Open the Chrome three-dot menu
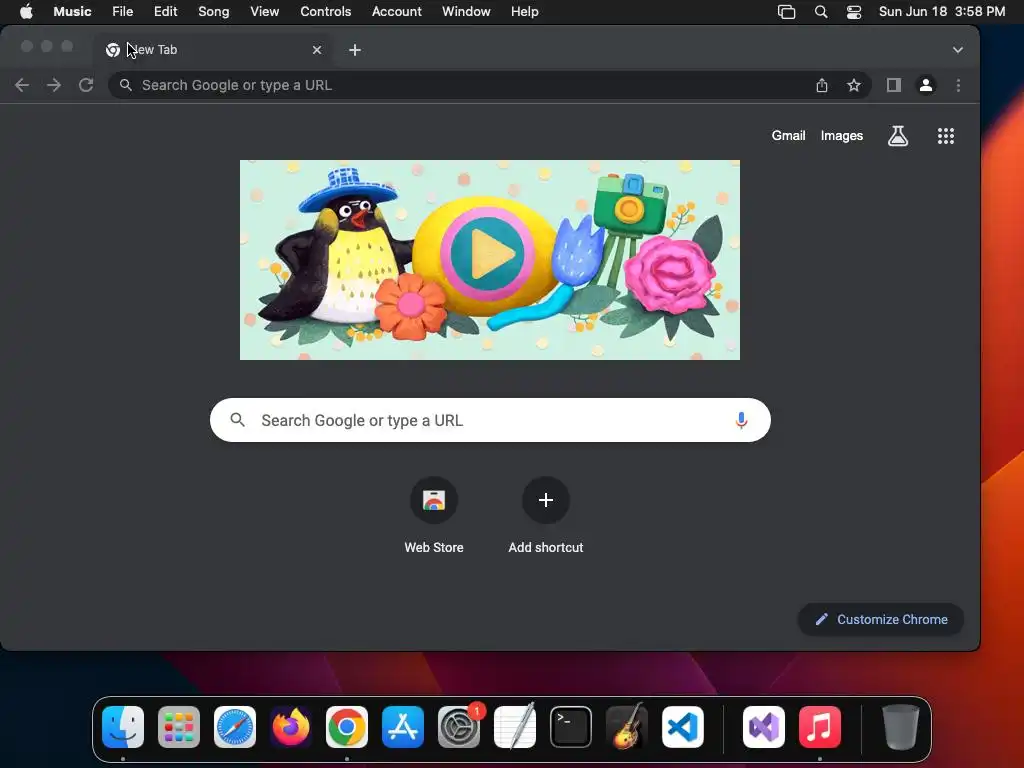 tap(958, 85)
